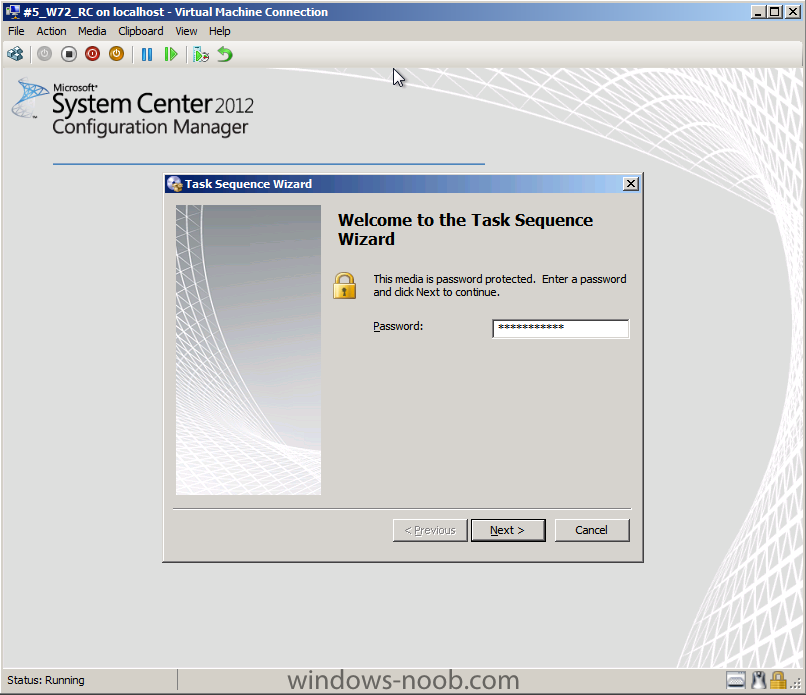Turn off the virtual machine
Image resolution: width=806 pixels, height=695 pixels.
[x=68, y=54]
